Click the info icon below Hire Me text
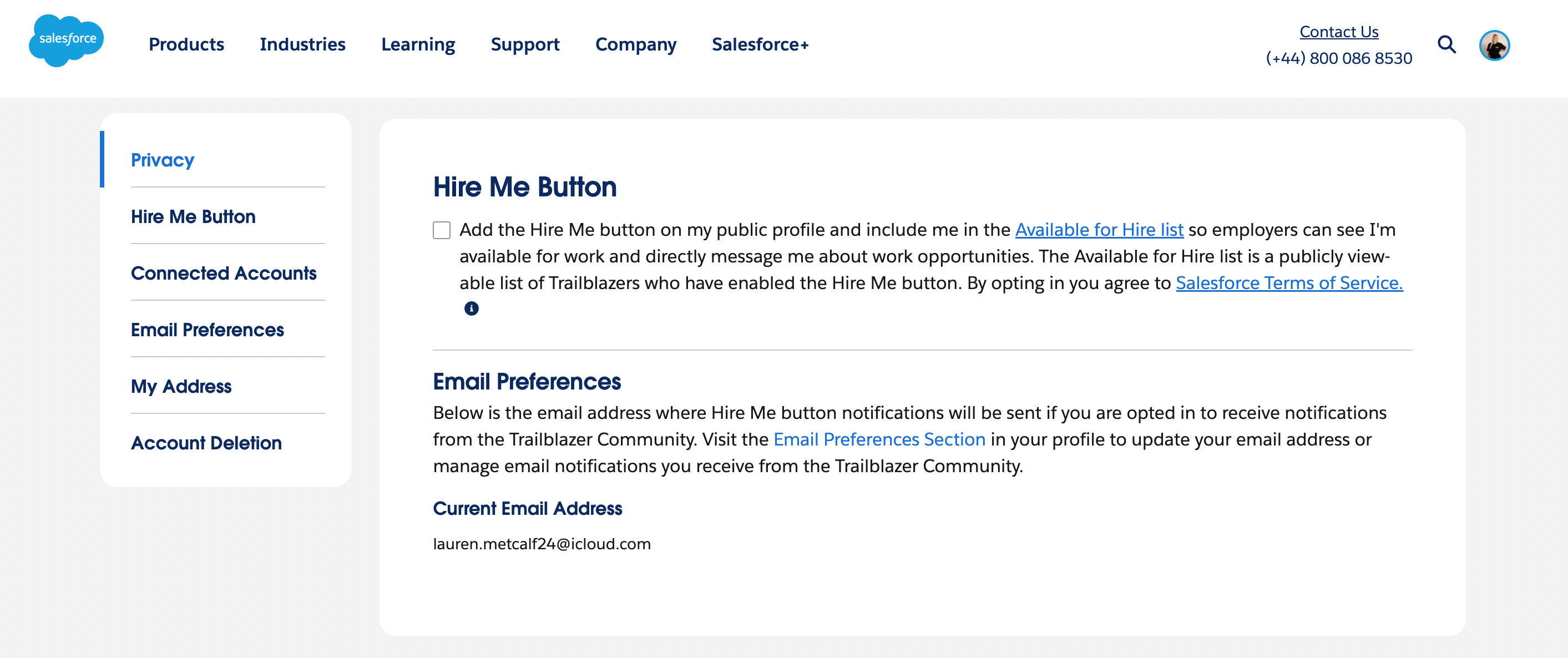Image resolution: width=1568 pixels, height=658 pixels. point(471,308)
